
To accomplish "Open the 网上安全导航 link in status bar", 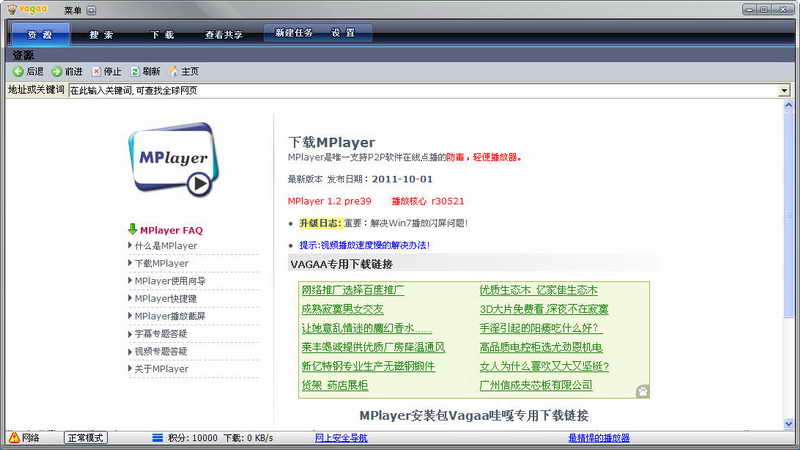I will point(341,438).
